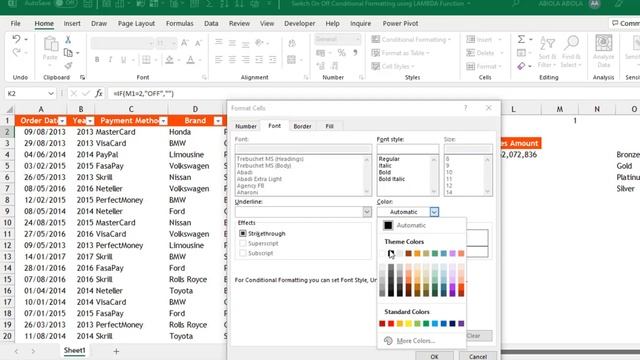Add a new sheet with plus icon

click(x=116, y=351)
